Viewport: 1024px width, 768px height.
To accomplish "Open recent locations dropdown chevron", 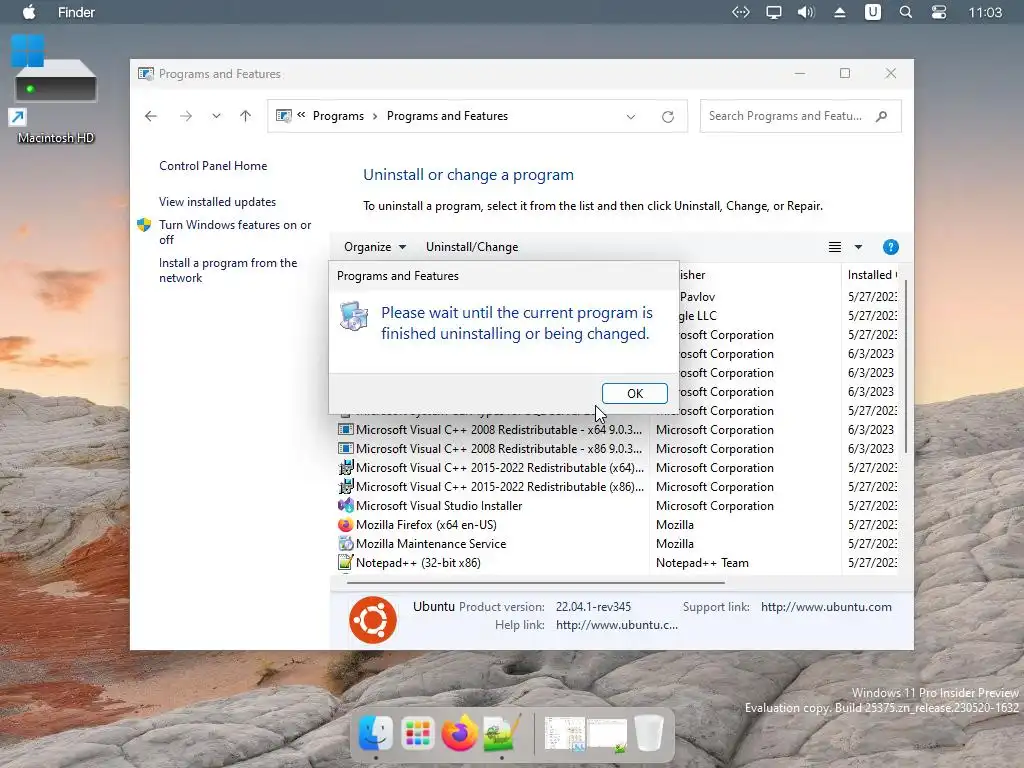I will [216, 116].
